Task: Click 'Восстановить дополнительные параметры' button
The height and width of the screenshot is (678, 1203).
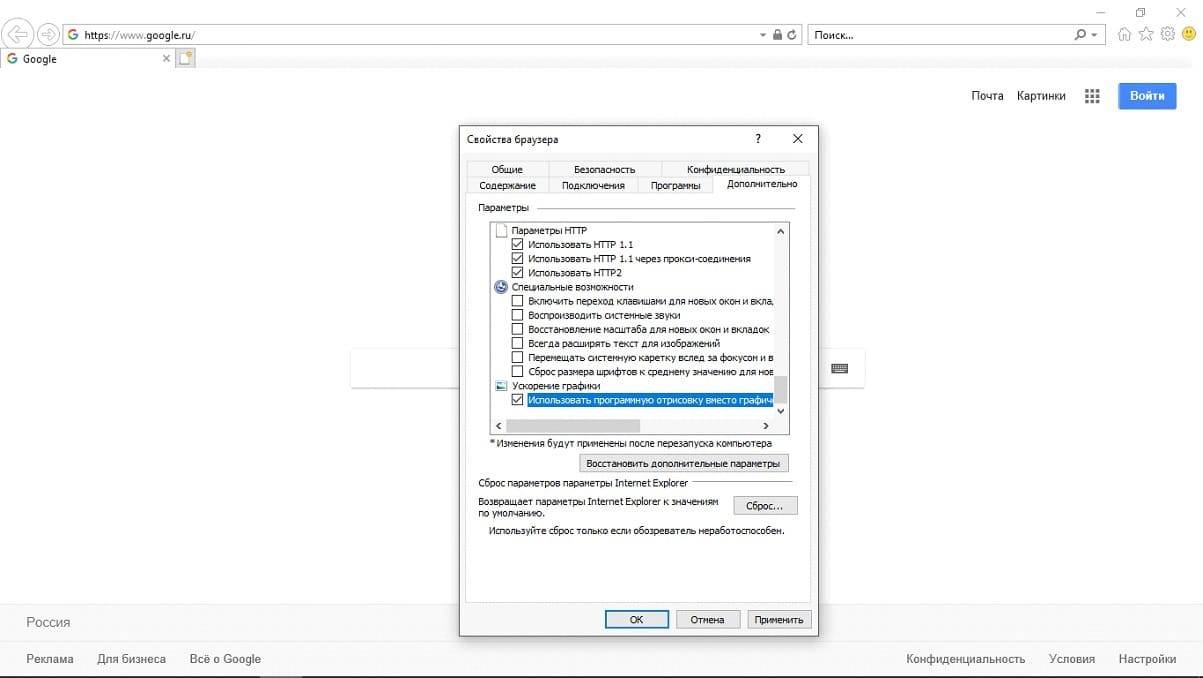Action: tap(684, 464)
